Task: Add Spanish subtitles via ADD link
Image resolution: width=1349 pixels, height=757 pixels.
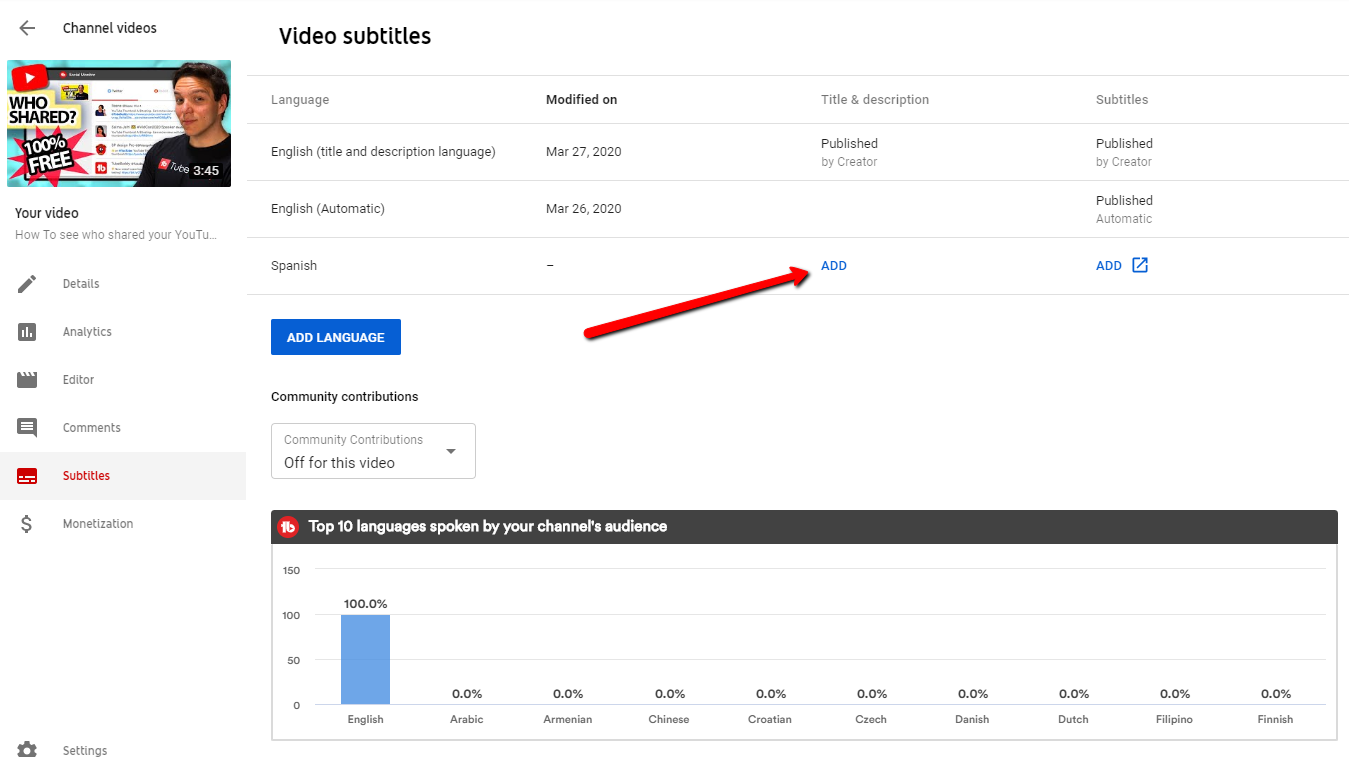Action: tap(1108, 266)
